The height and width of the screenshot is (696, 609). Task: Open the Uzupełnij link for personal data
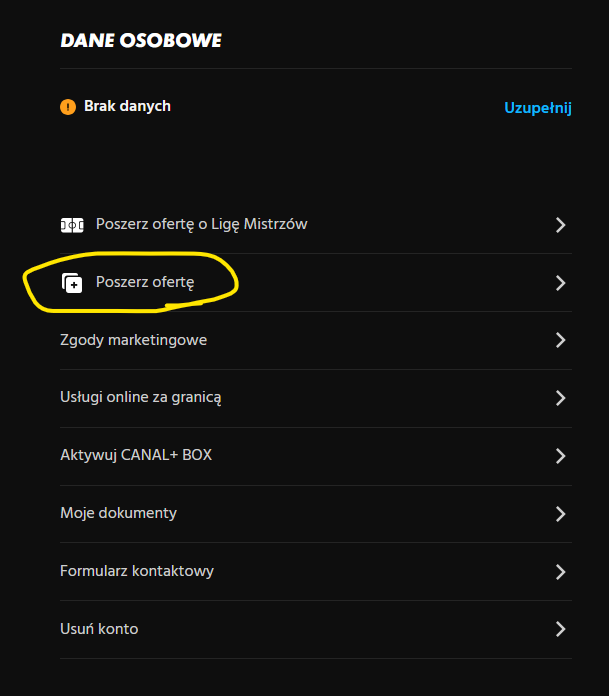537,107
